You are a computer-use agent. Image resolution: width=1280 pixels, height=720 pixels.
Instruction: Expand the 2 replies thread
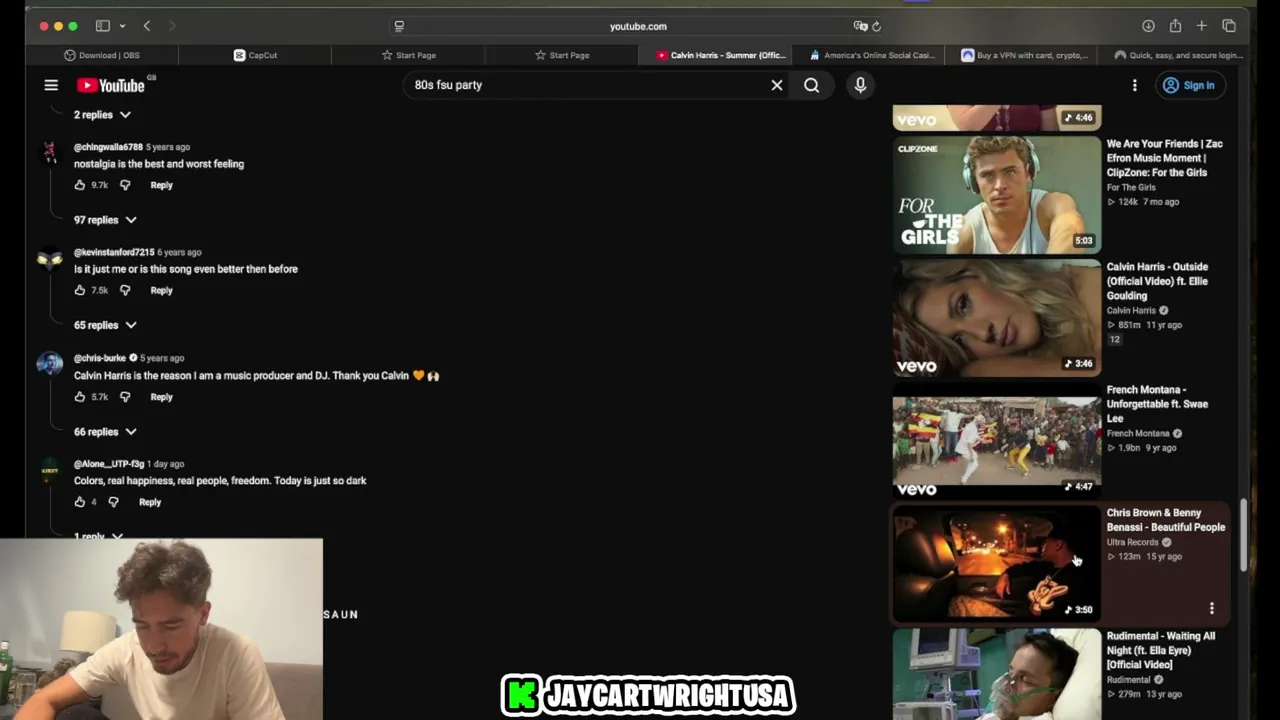click(x=102, y=115)
